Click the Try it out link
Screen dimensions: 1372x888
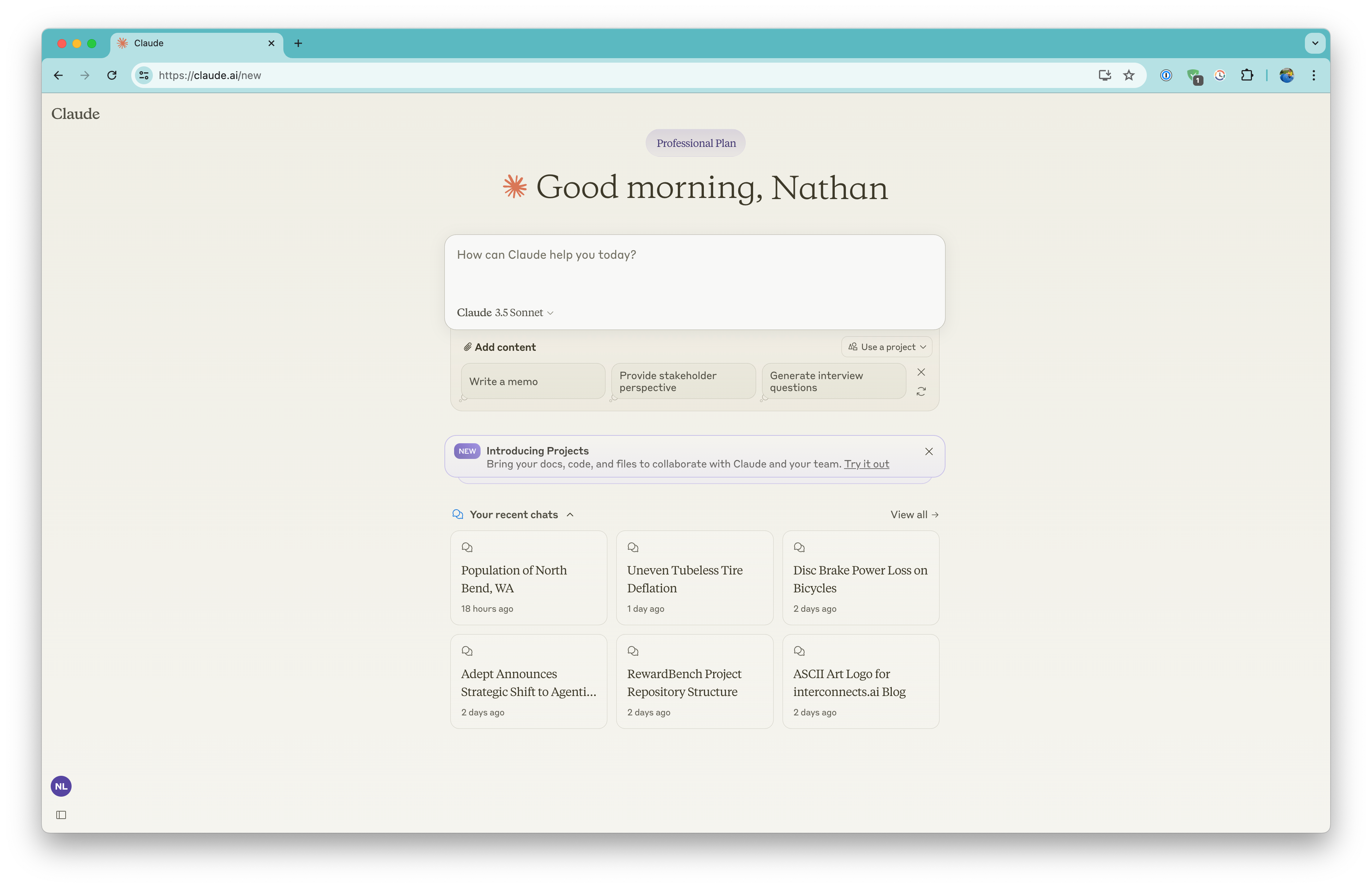866,464
